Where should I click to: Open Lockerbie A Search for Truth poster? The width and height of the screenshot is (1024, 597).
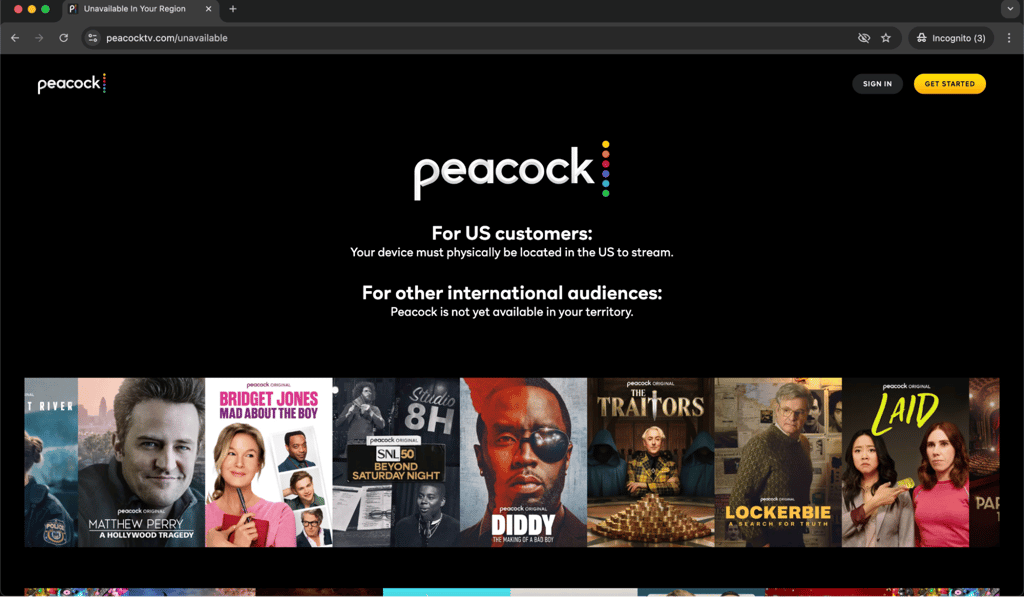(x=778, y=462)
